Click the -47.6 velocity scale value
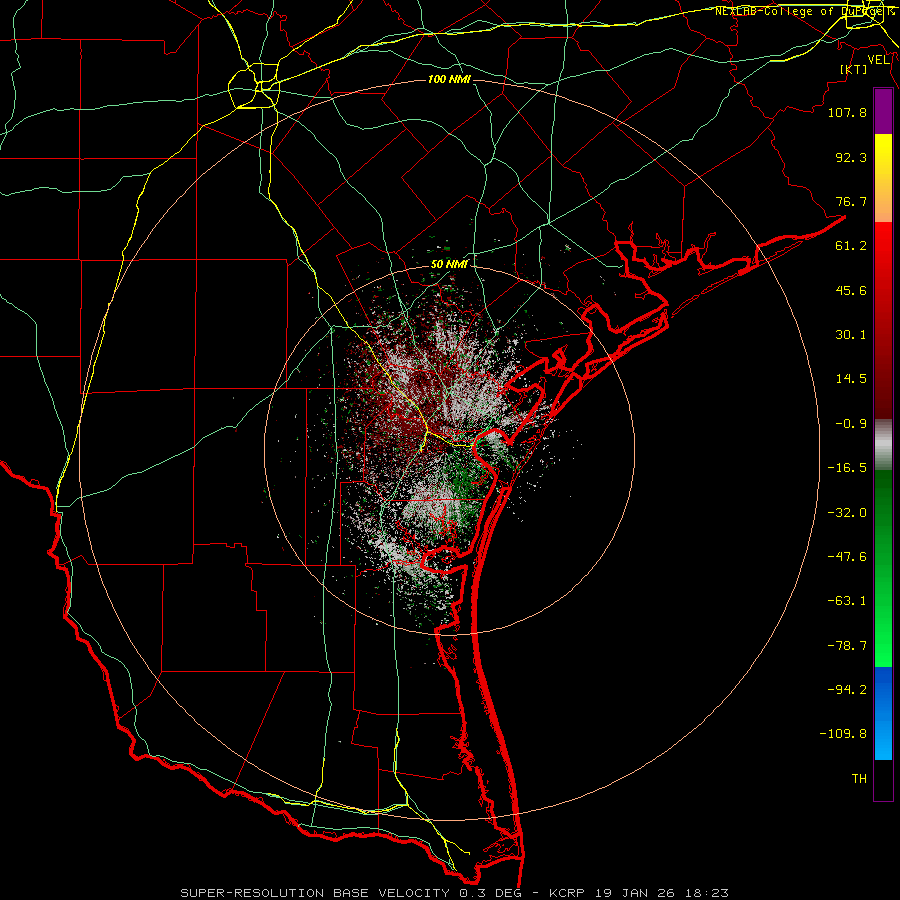The width and height of the screenshot is (900, 900). tap(847, 557)
